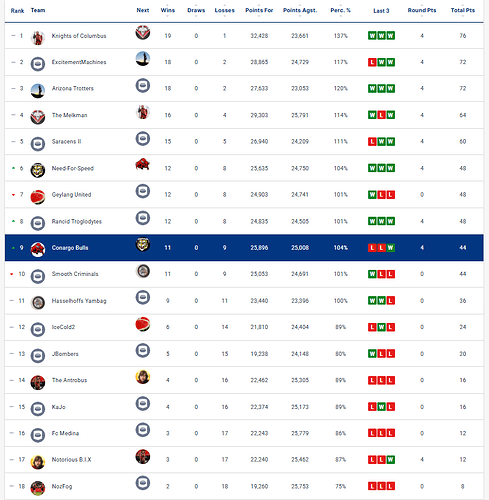Open Rancid Troglodytes team page
This screenshot has width=489, height=500.
77,221
